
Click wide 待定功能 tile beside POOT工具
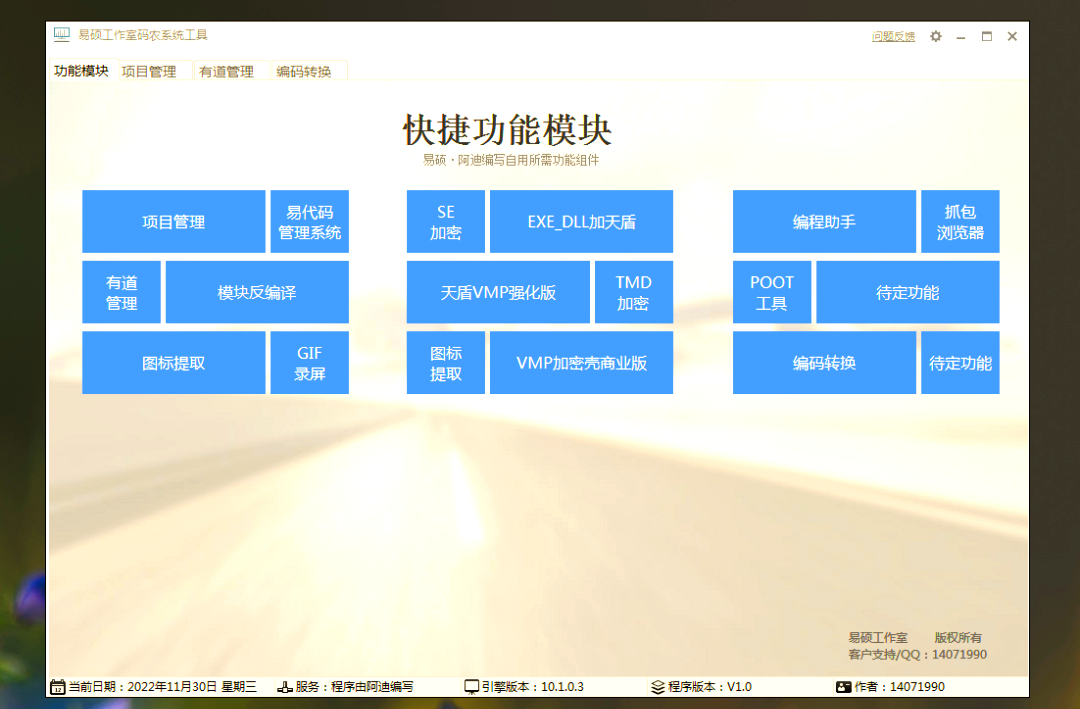tap(908, 292)
